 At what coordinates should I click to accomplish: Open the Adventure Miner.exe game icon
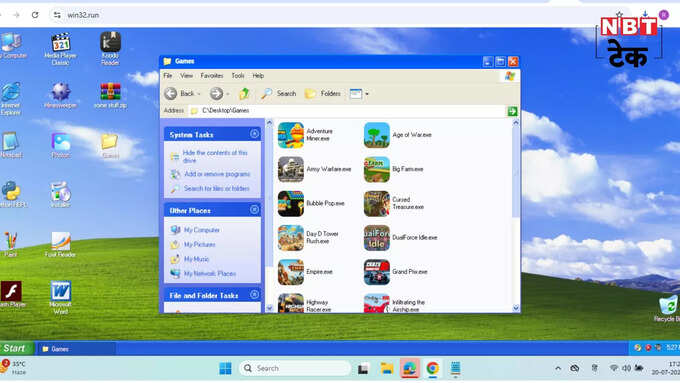click(291, 135)
